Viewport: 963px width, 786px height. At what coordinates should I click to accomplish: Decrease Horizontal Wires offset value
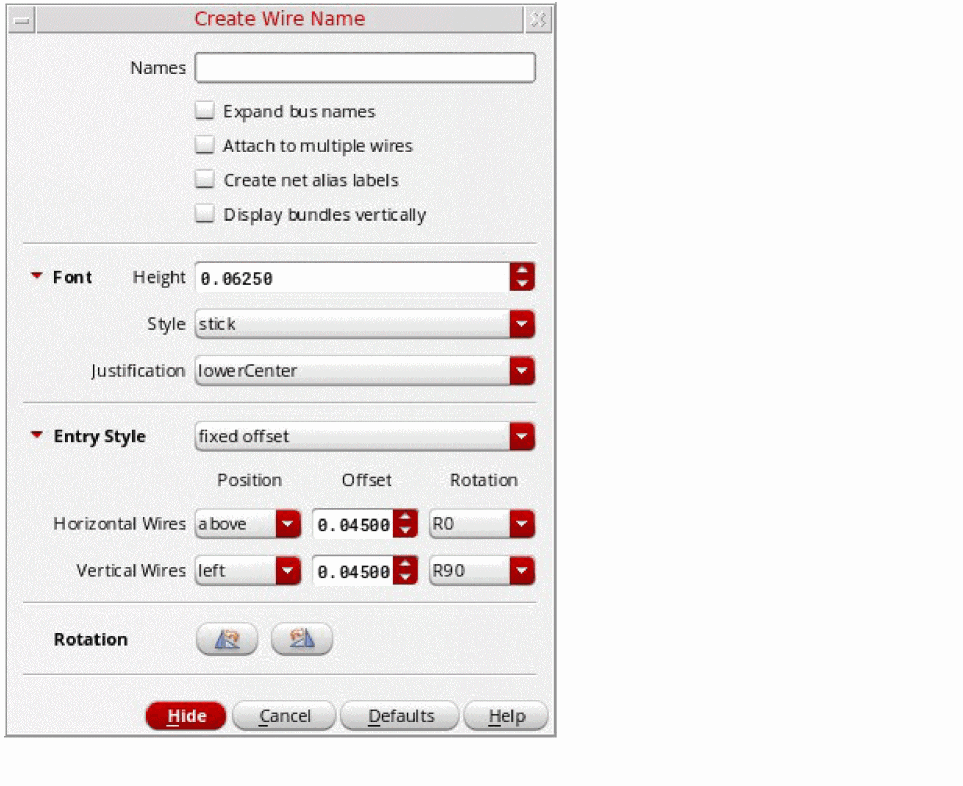405,531
